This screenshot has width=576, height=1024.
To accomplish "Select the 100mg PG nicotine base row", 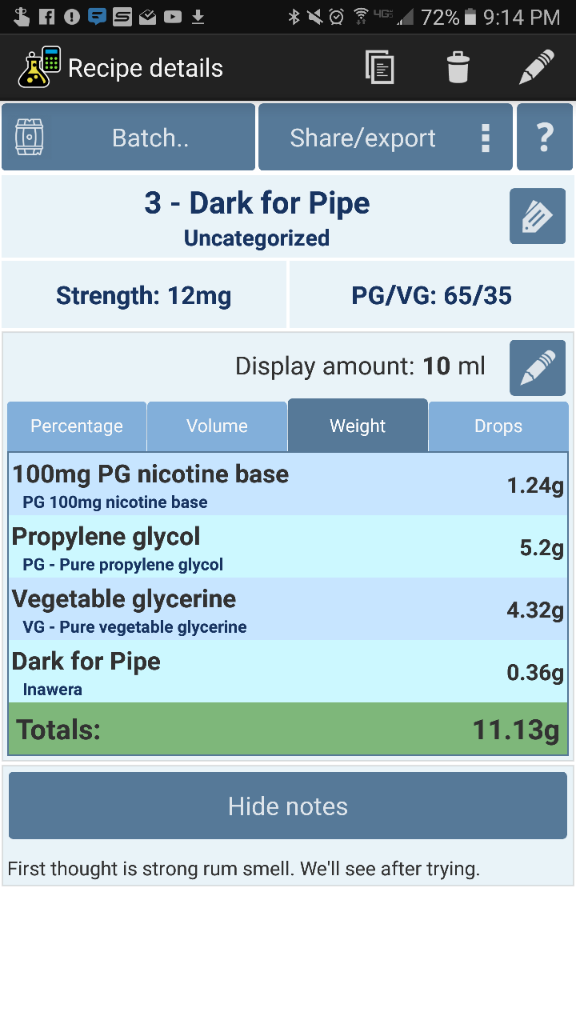I will [x=288, y=485].
